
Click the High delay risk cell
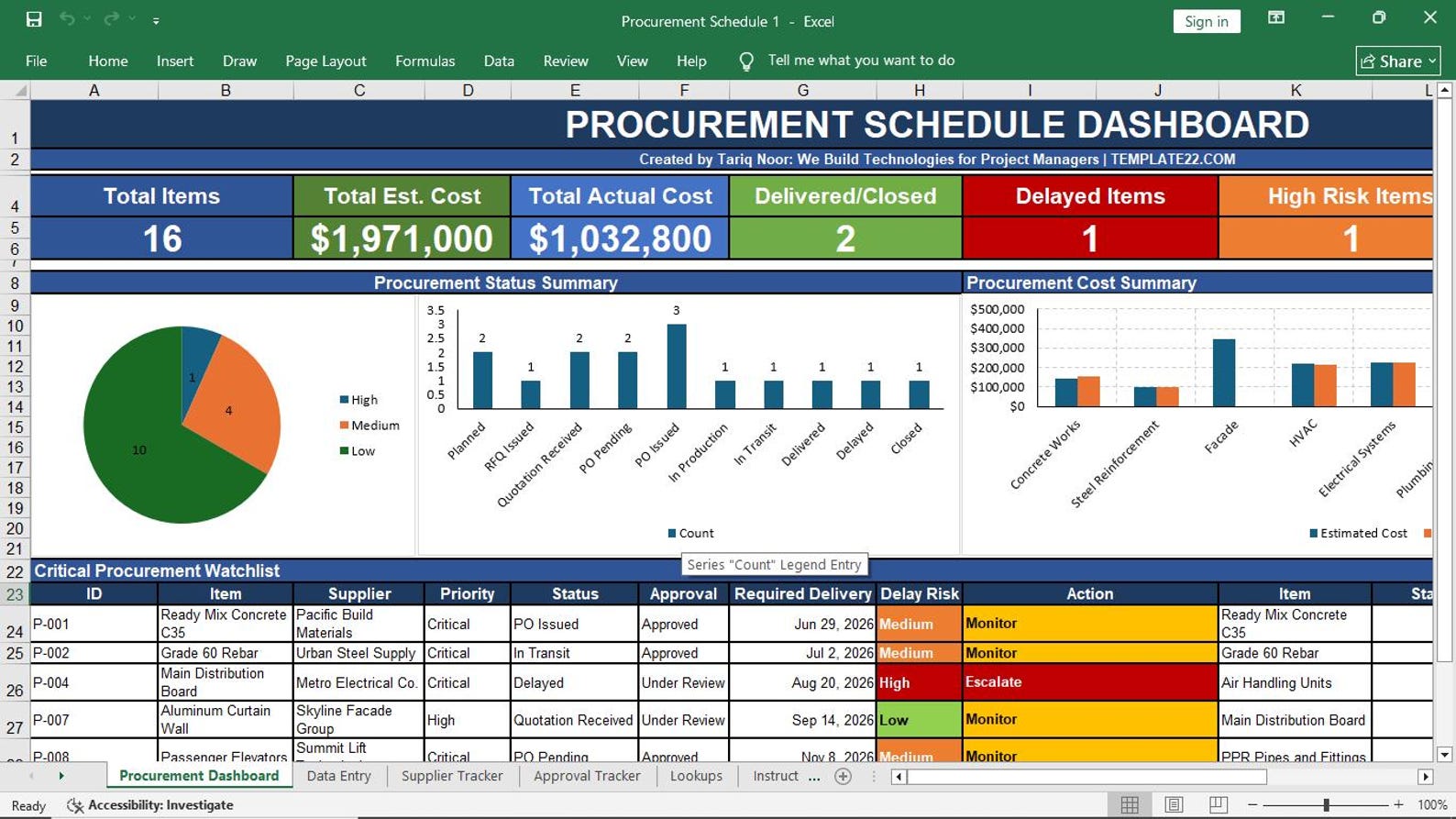(x=920, y=682)
